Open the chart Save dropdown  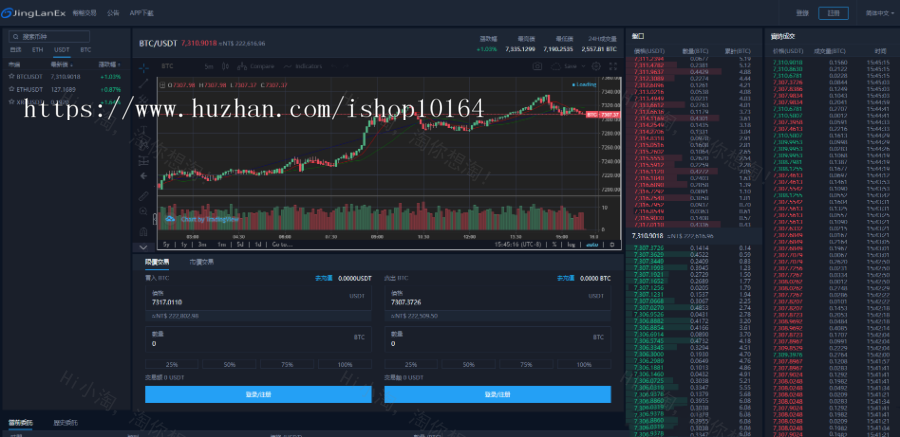(x=569, y=66)
